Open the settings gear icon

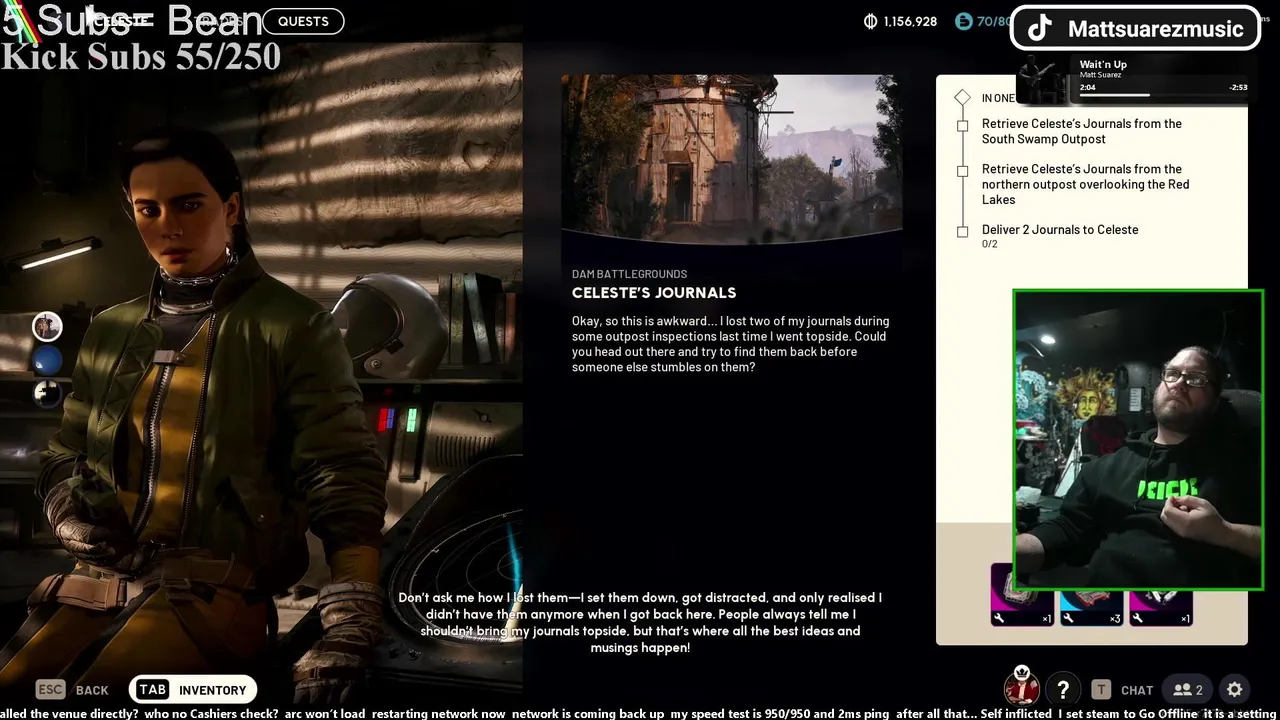[x=1235, y=689]
